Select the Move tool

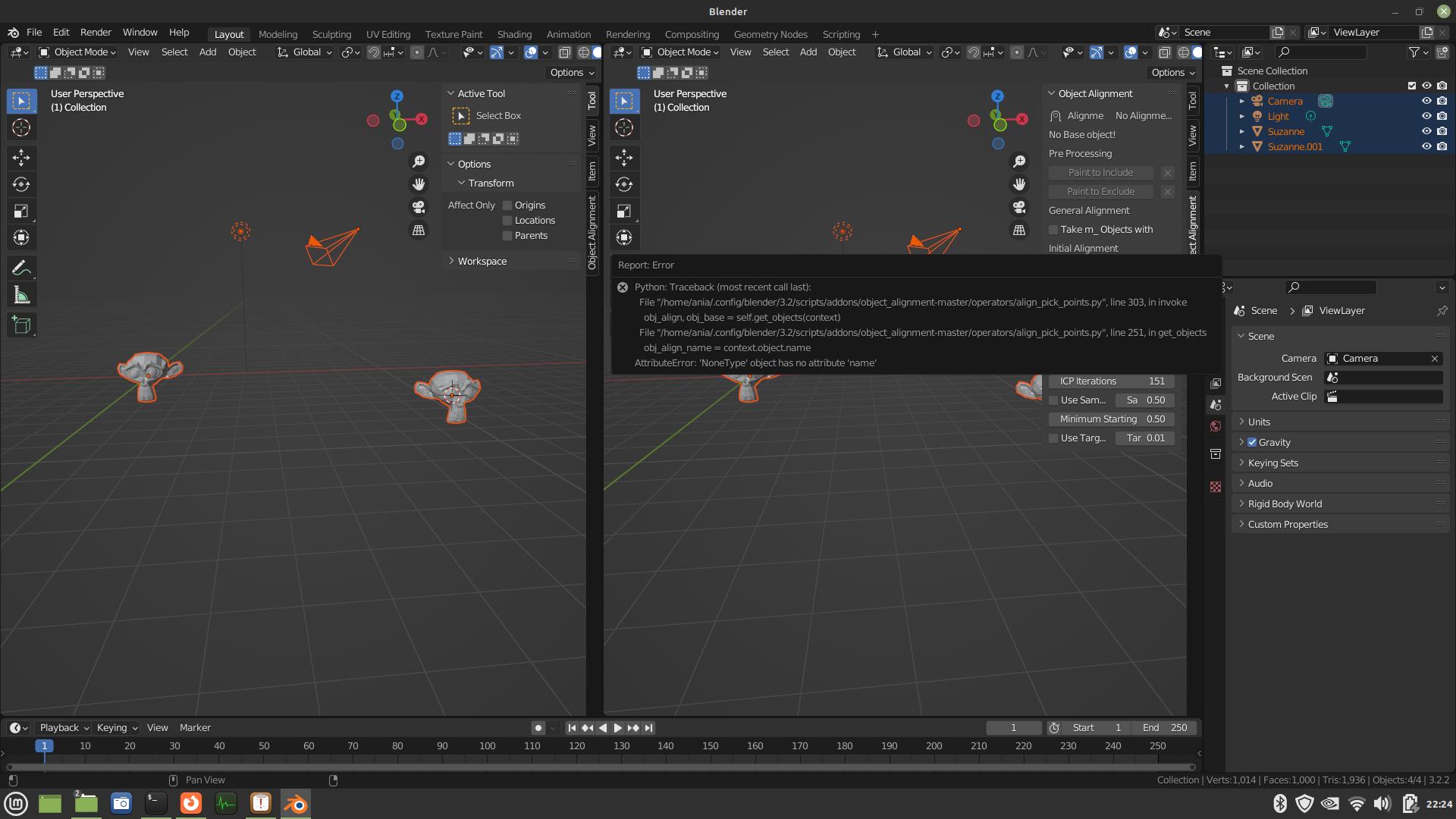coord(21,158)
